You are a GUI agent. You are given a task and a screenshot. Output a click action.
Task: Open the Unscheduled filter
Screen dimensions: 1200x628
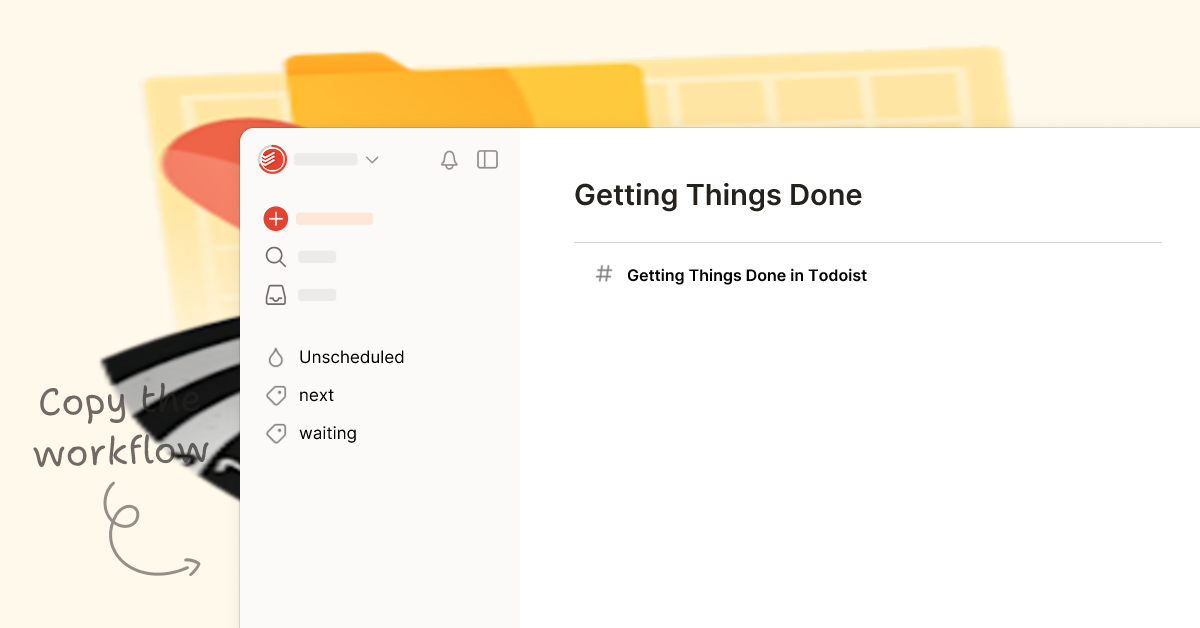[352, 357]
